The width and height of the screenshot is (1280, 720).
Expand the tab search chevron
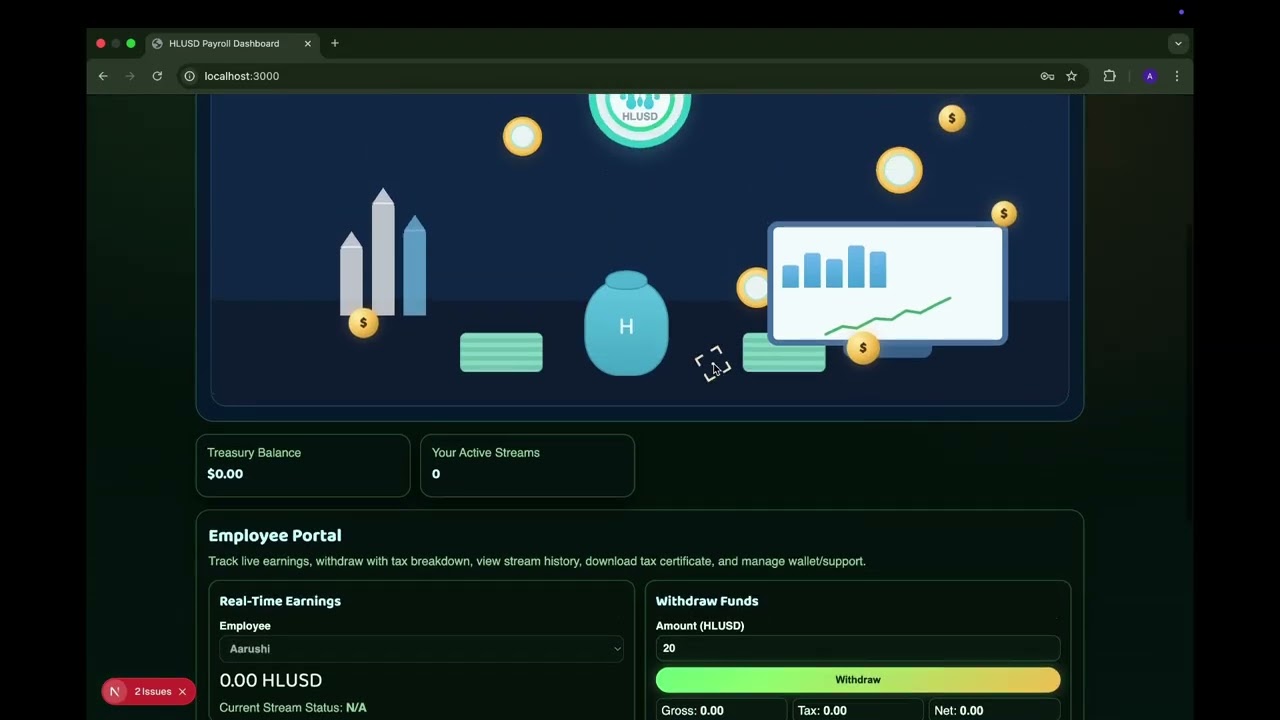tap(1178, 43)
